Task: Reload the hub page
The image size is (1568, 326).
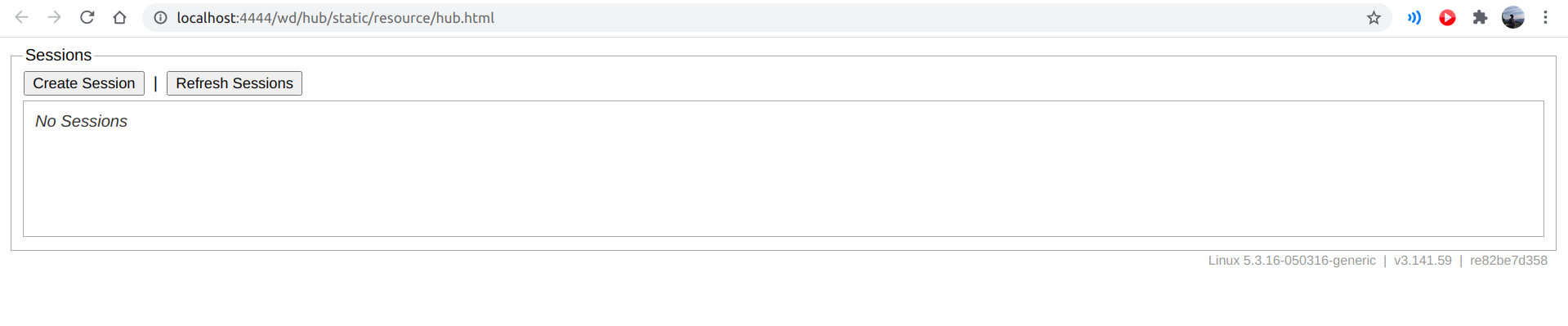Action: tap(87, 17)
